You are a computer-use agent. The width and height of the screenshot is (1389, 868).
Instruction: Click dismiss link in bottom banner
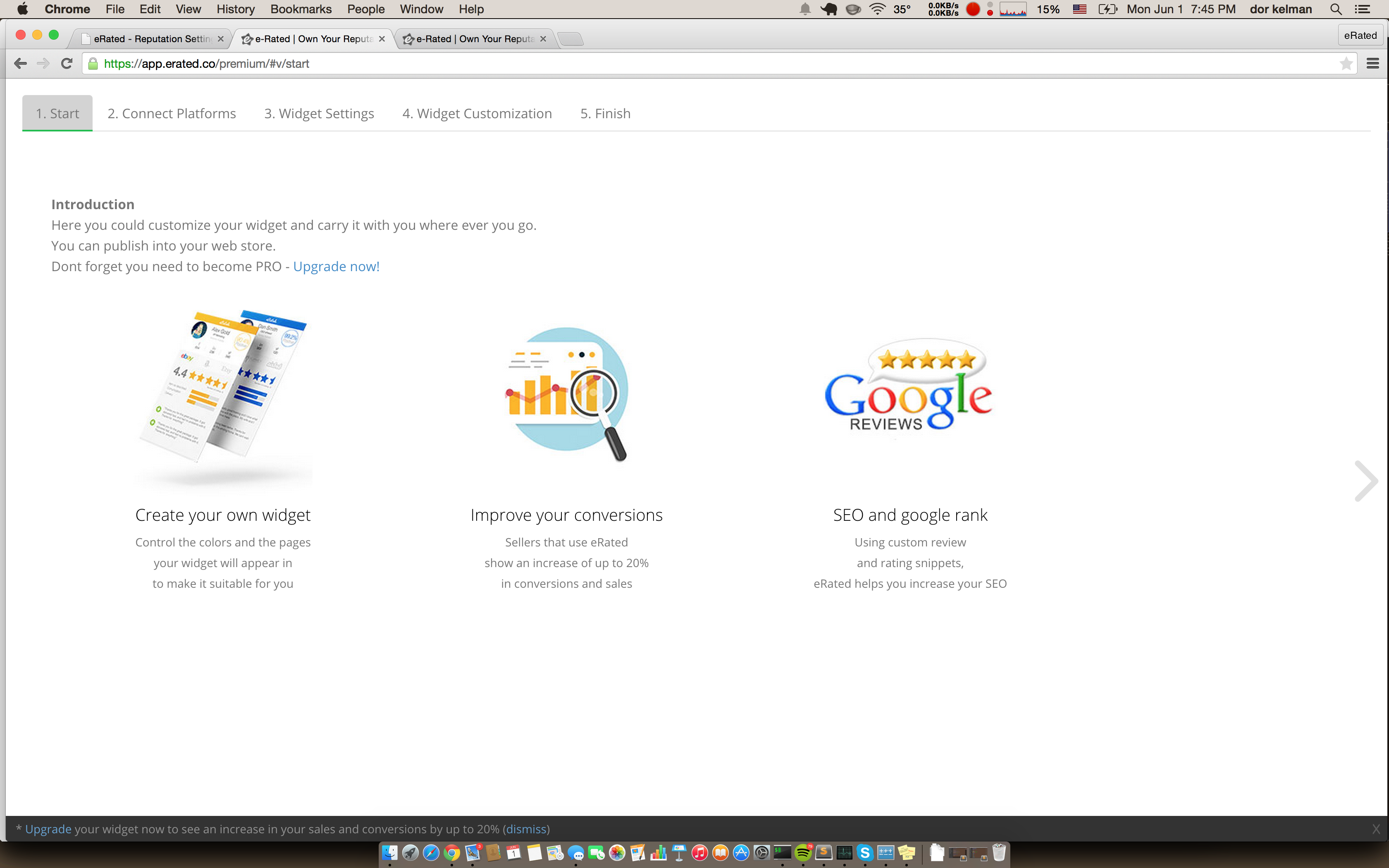click(526, 829)
